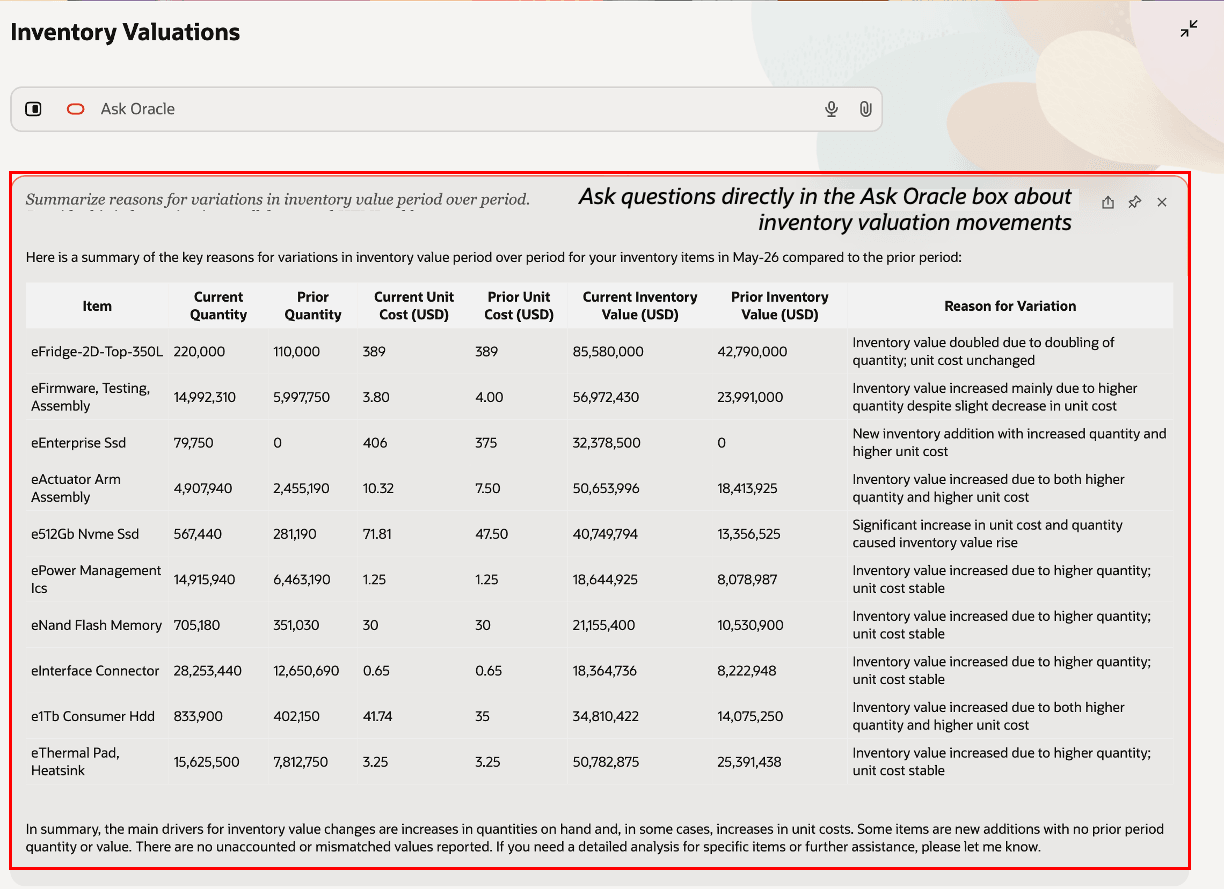
Task: Click the 32,378,500 inventory value cell
Action: (607, 443)
